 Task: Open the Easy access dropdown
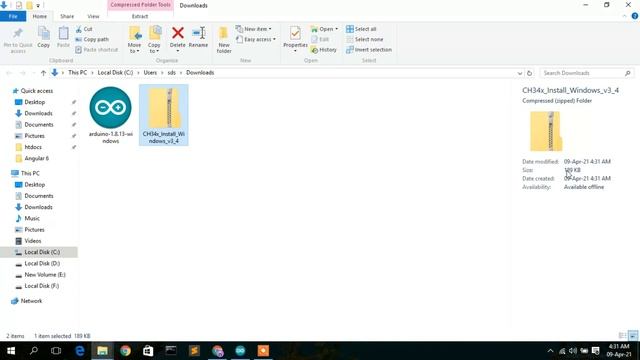pos(256,39)
